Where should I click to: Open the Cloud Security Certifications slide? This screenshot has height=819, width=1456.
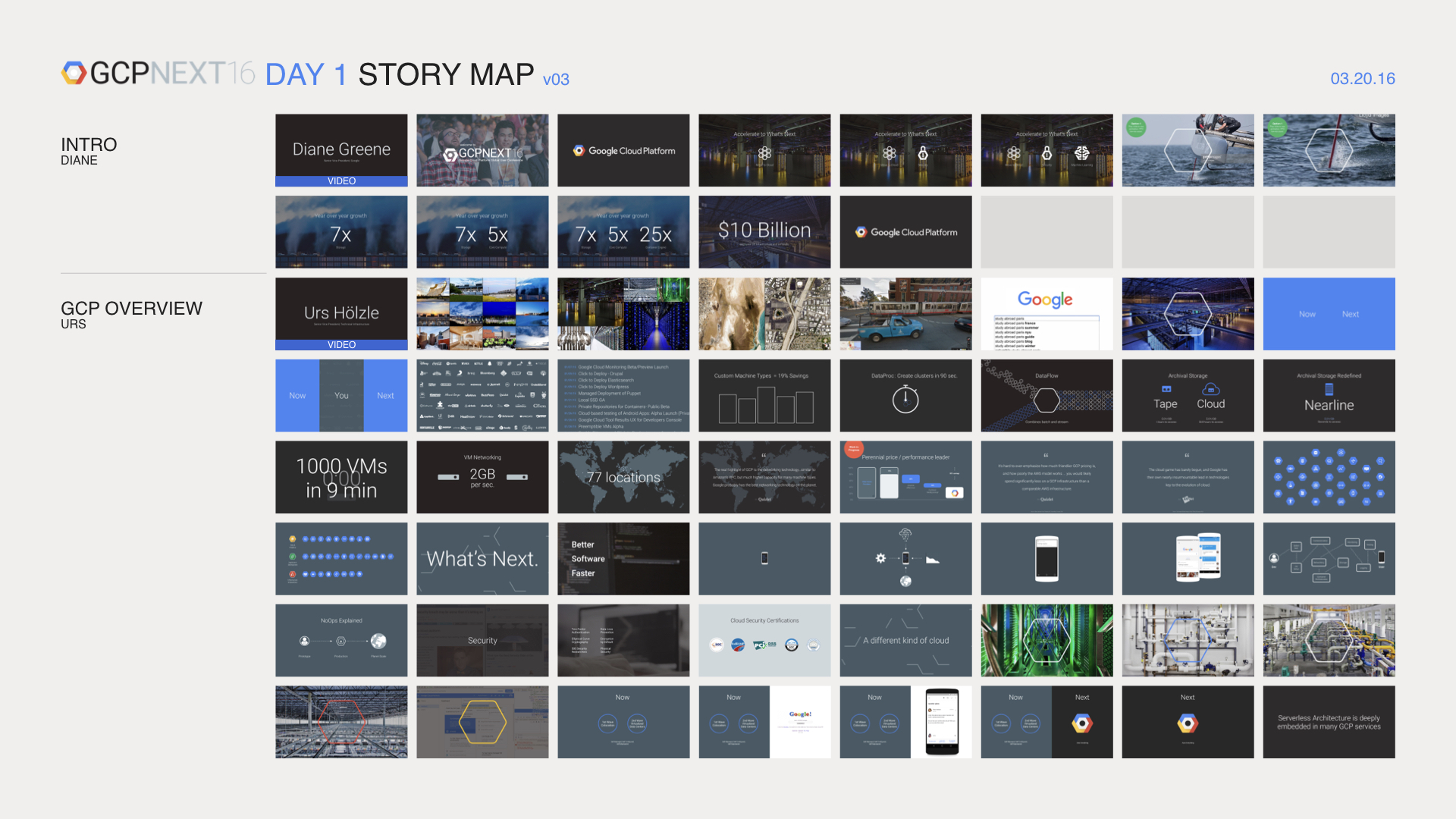point(764,640)
